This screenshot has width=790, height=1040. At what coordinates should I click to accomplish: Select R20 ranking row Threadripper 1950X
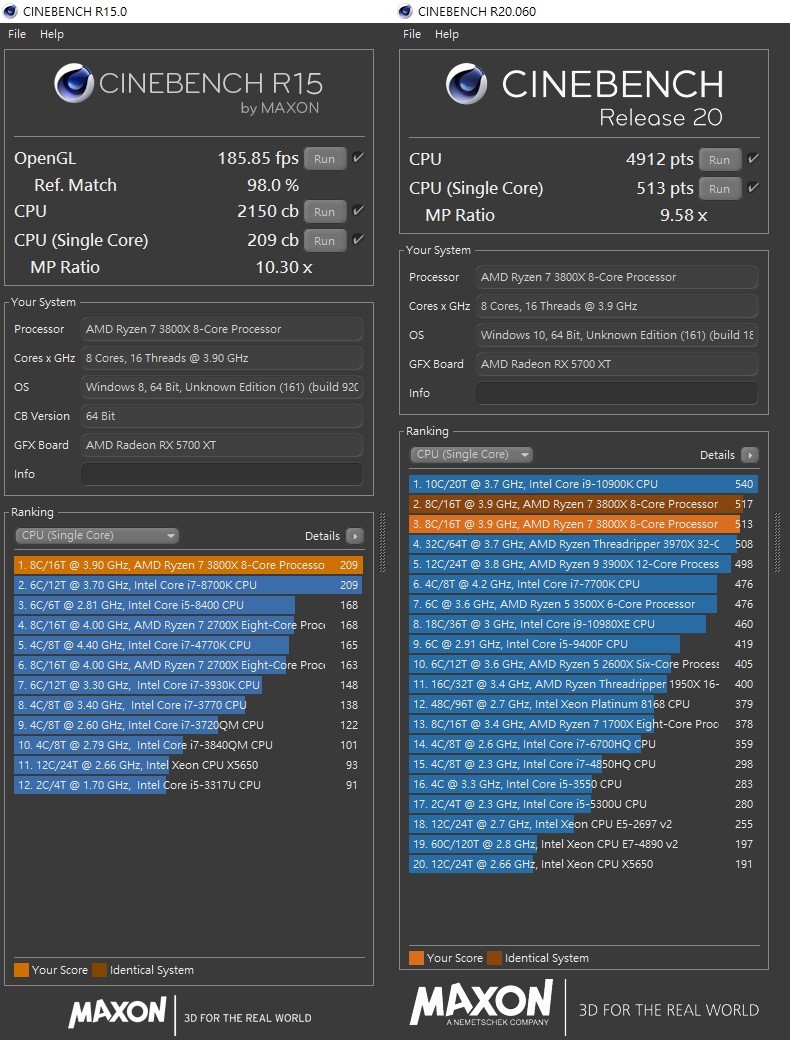584,684
